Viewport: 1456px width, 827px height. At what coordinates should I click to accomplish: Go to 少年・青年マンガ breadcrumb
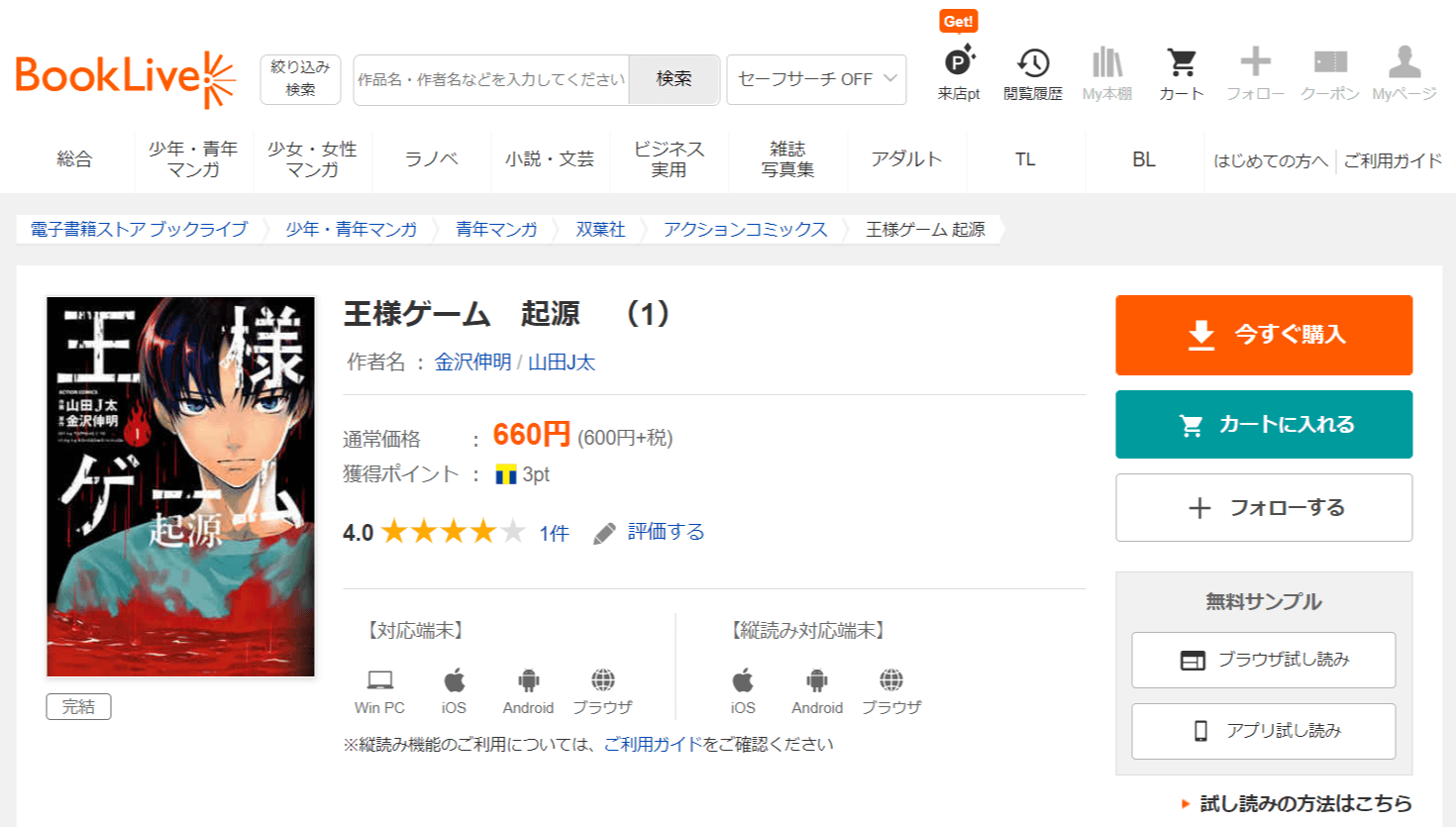(x=352, y=230)
